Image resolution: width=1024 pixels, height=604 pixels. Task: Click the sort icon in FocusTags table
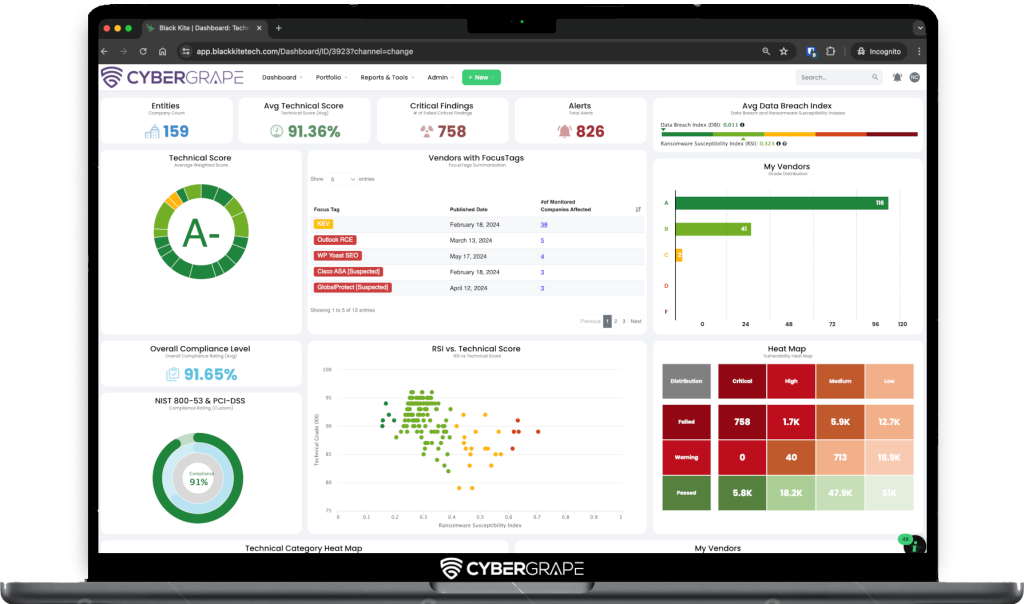point(638,209)
